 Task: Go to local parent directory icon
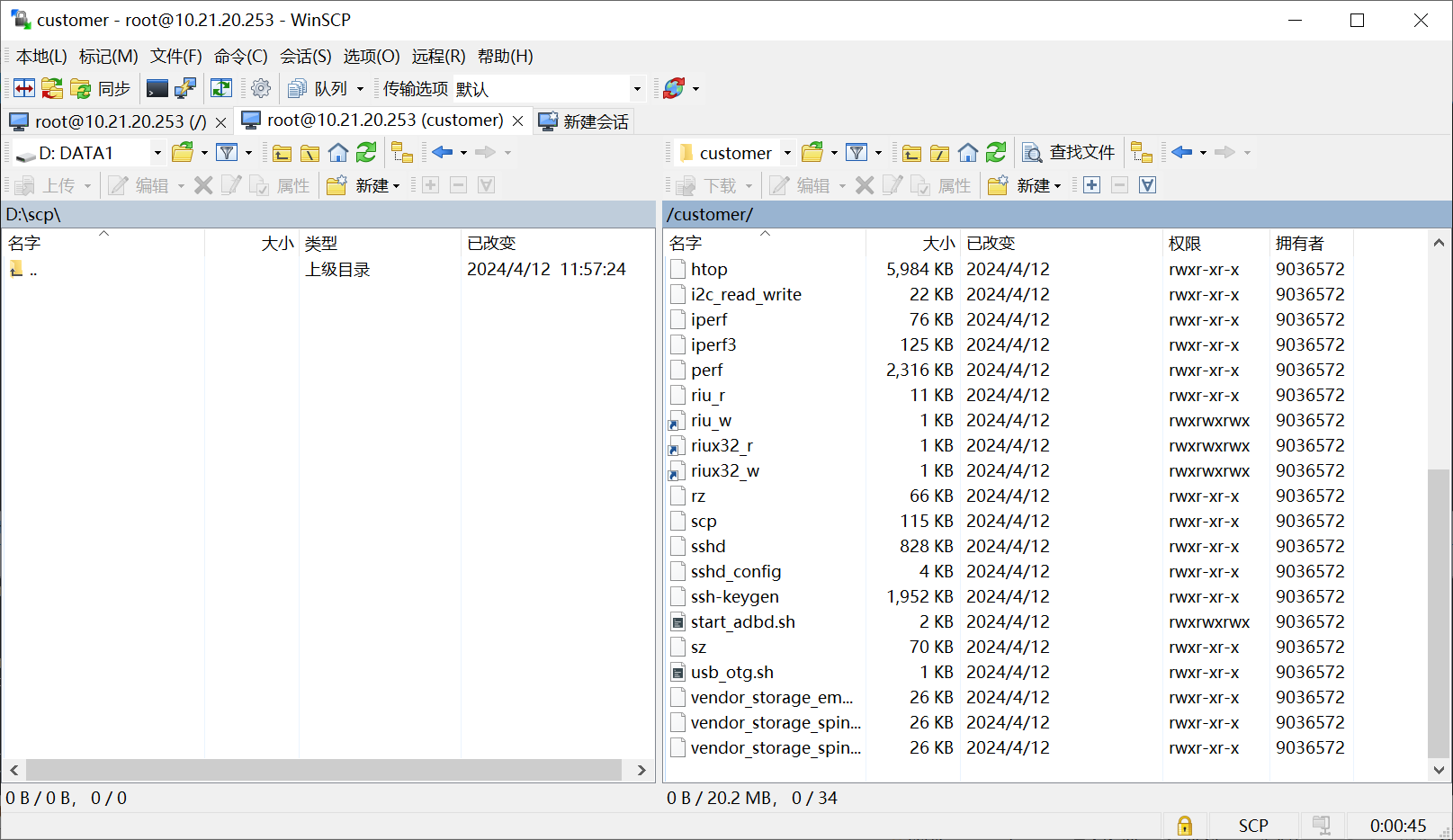282,152
